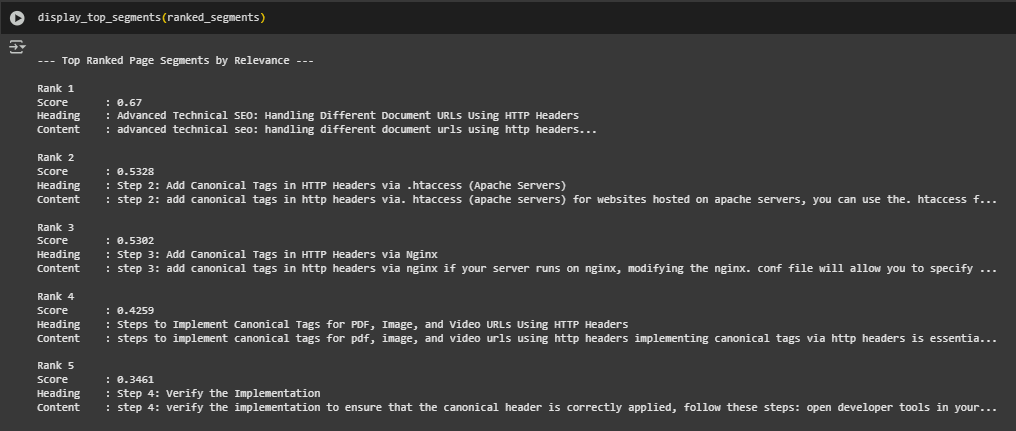Click the 0.4259 score value
The width and height of the screenshot is (1016, 431).
tap(135, 310)
